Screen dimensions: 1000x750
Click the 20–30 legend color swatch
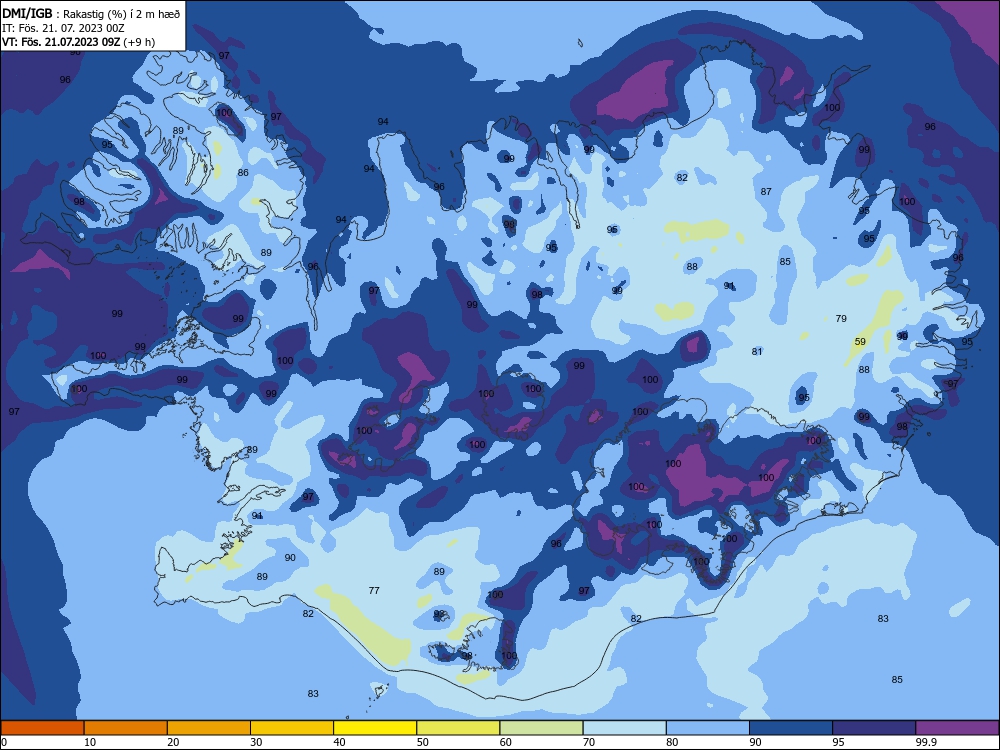pyautogui.click(x=209, y=728)
